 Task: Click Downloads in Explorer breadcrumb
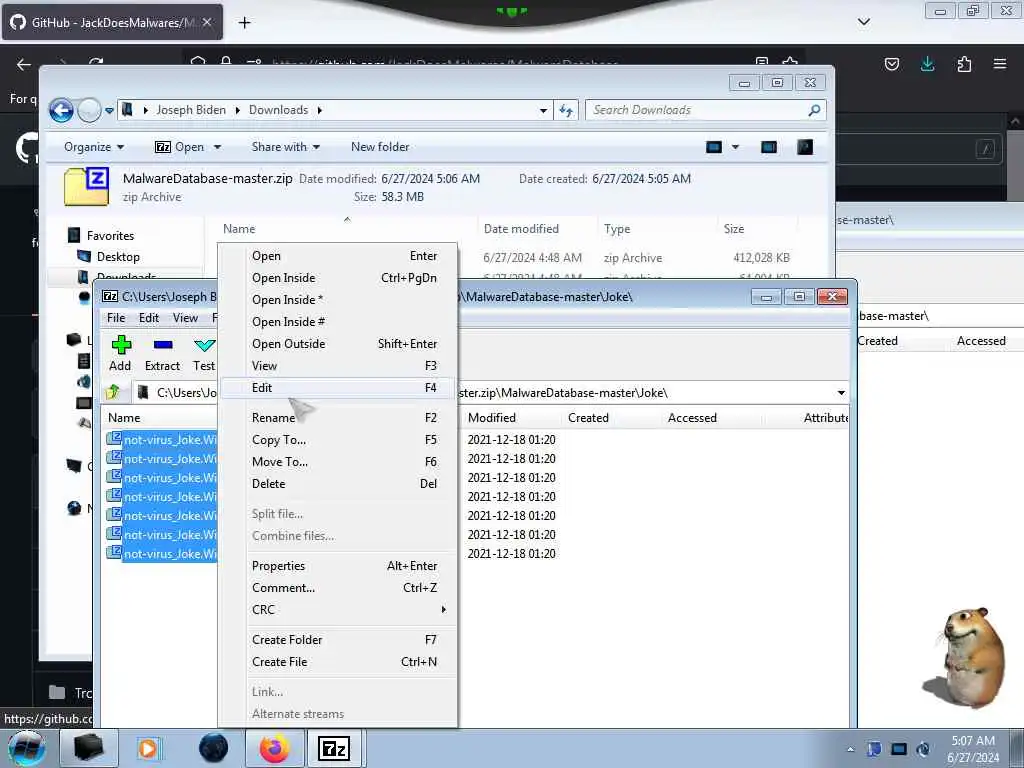(278, 110)
